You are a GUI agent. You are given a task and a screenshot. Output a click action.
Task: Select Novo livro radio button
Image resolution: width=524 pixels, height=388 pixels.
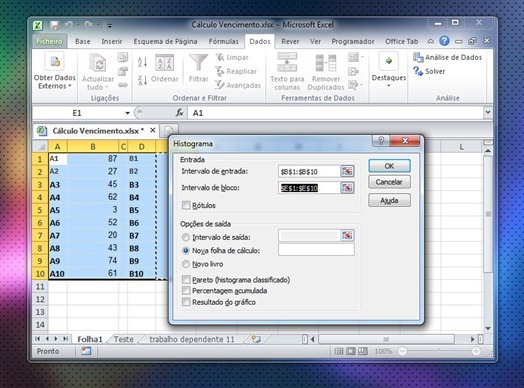click(186, 264)
